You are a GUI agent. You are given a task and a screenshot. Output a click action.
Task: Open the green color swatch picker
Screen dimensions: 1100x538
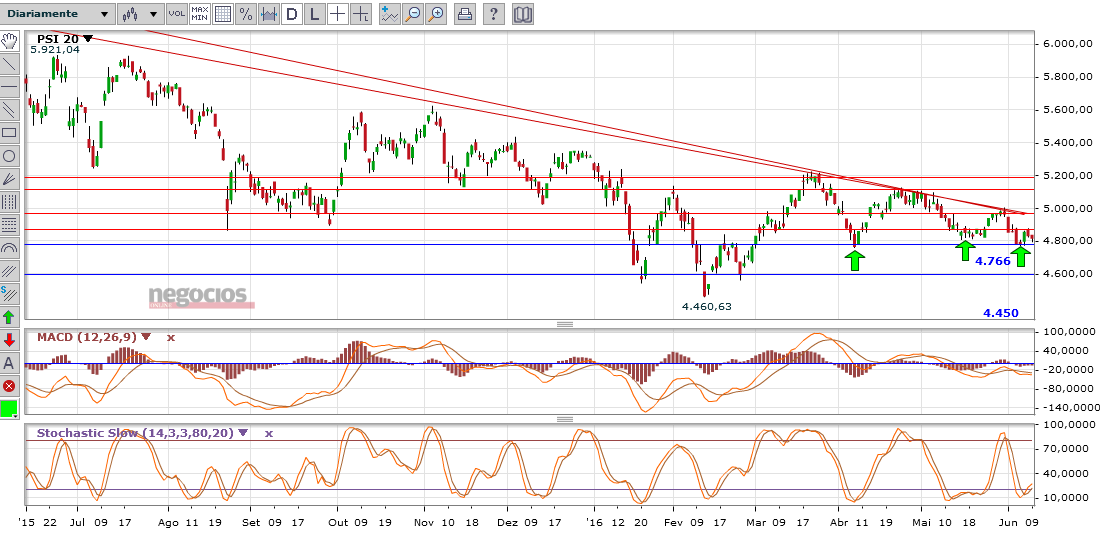(x=10, y=409)
